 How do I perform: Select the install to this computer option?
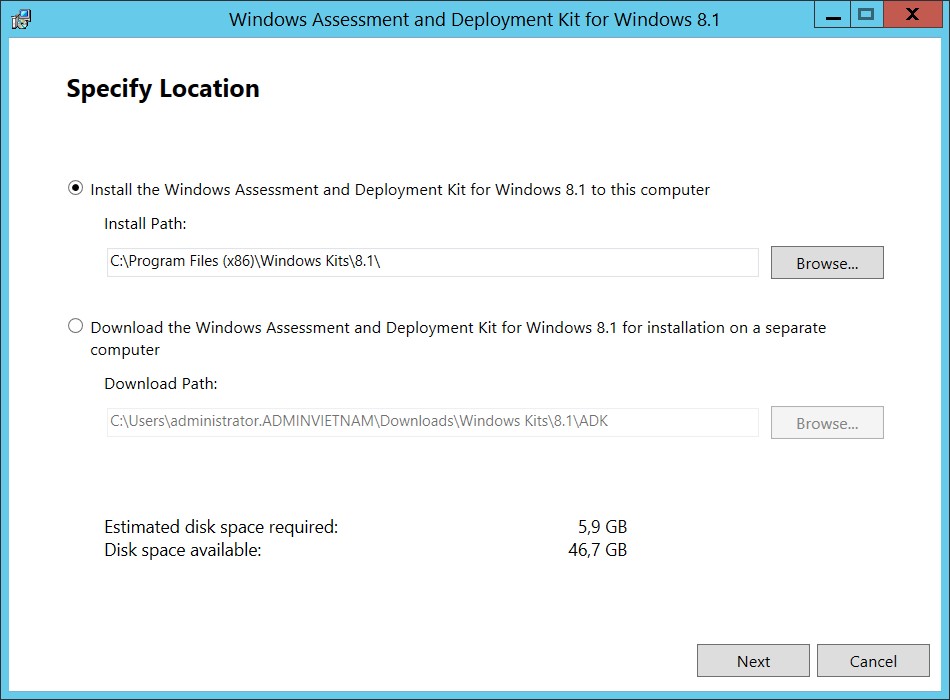coord(76,189)
